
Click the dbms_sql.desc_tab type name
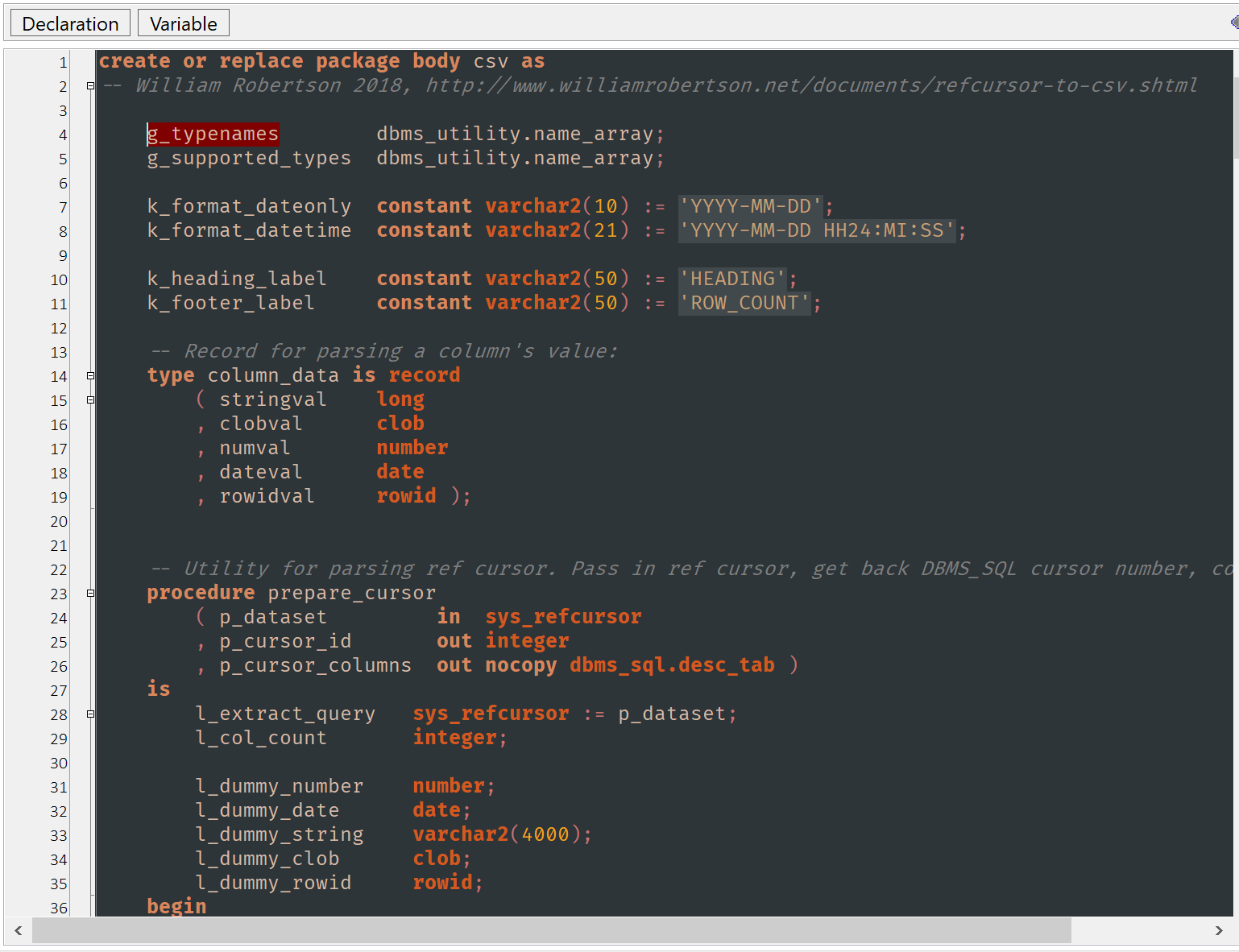coord(672,665)
